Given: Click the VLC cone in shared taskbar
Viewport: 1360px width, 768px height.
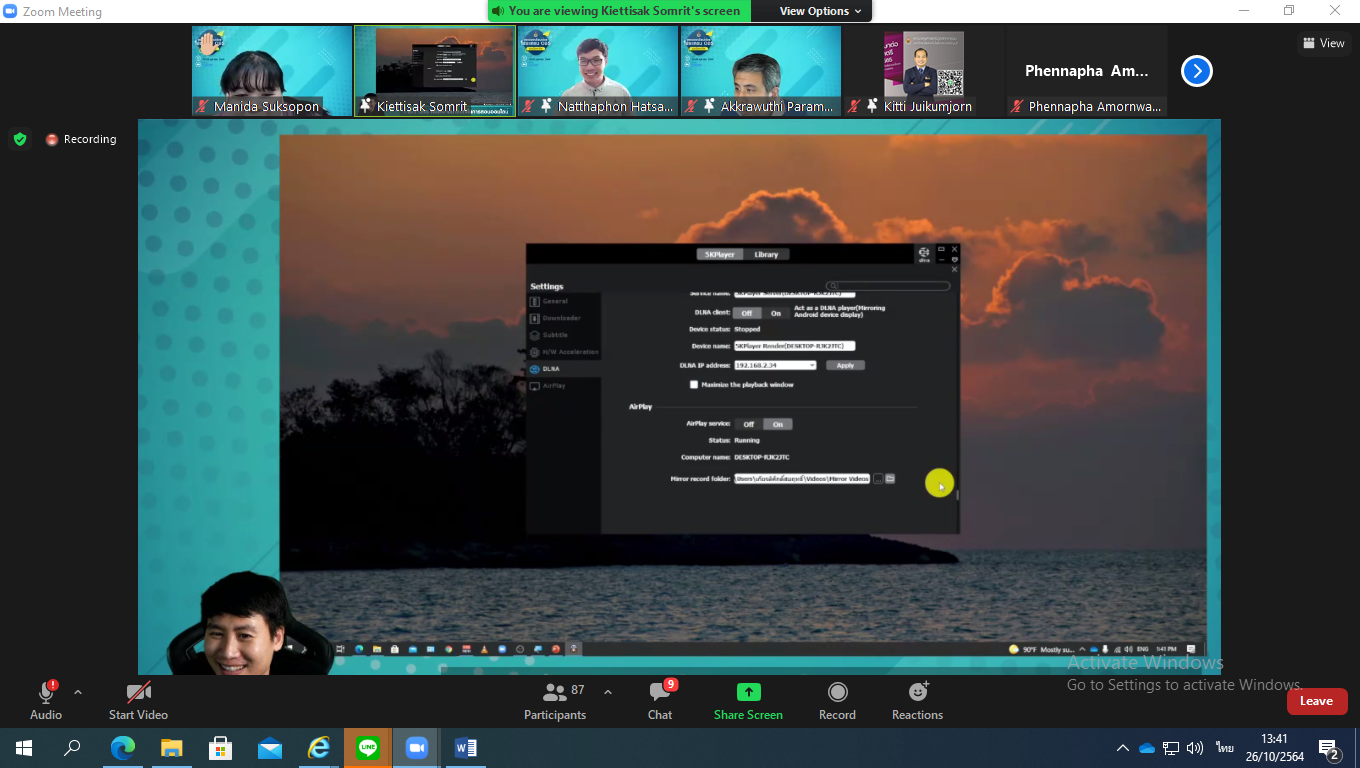Looking at the screenshot, I should click(x=485, y=649).
